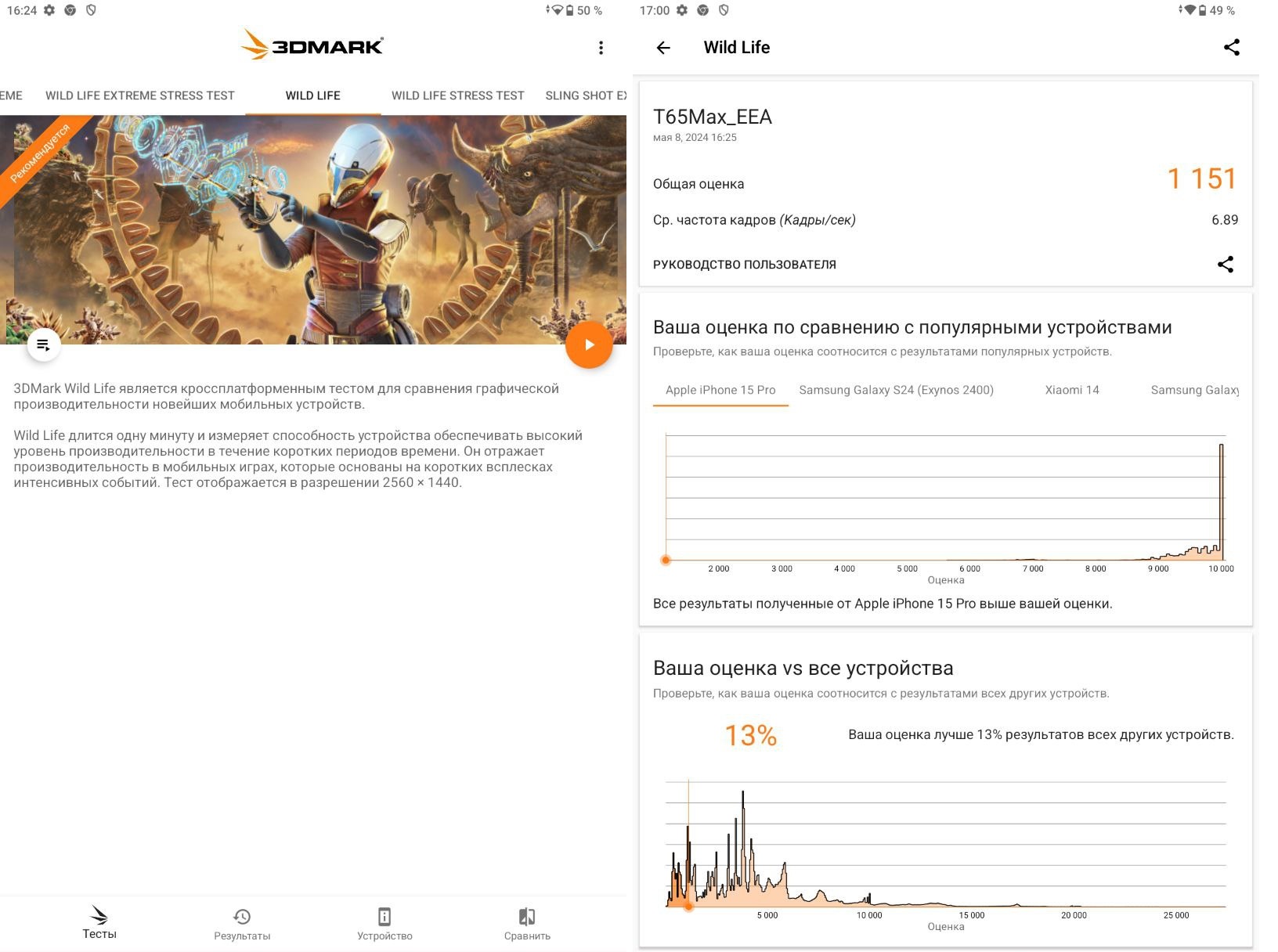Click heading Ваша оценка vs все устройства
Screen dimensions: 1278x952
pyautogui.click(x=803, y=669)
